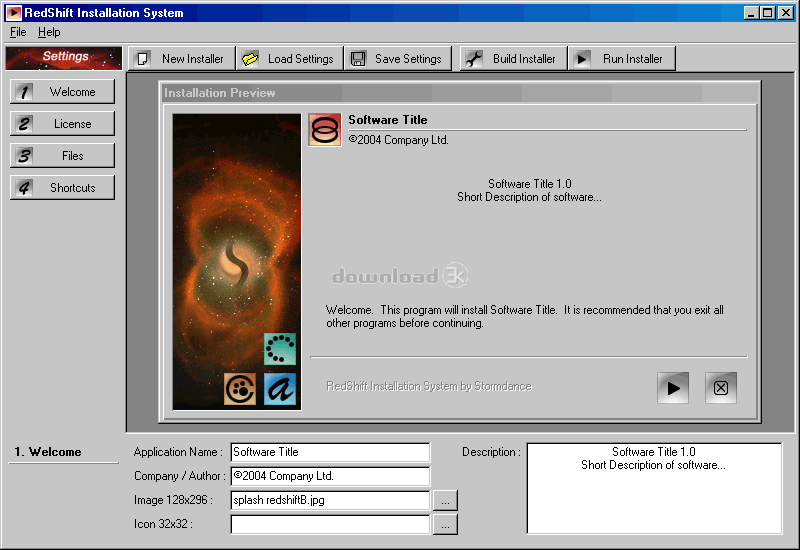Image resolution: width=800 pixels, height=550 pixels.
Task: Click the preview play arrow button
Action: pyautogui.click(x=673, y=388)
